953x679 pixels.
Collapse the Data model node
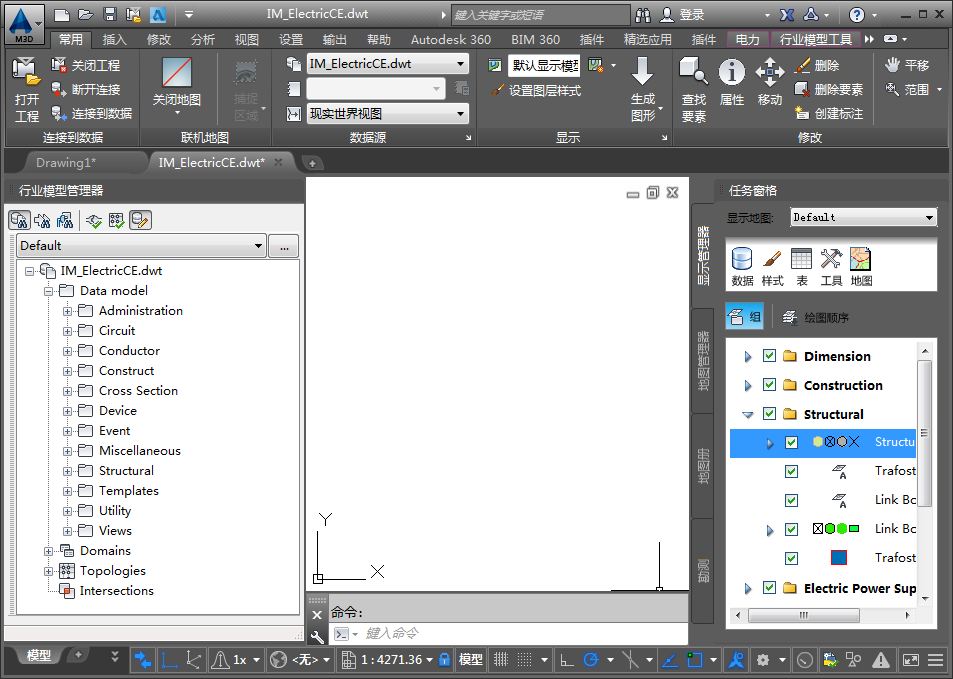(48, 291)
